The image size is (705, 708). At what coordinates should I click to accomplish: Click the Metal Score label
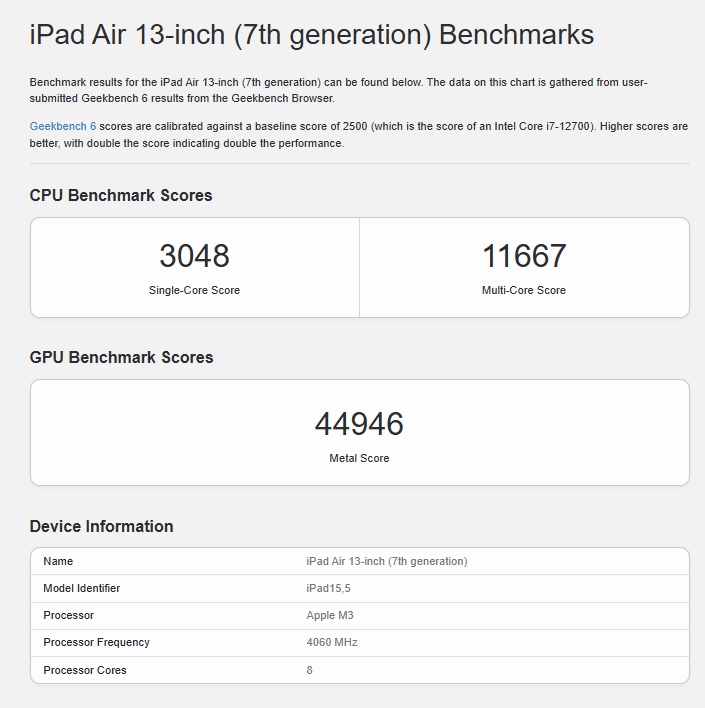coord(359,458)
